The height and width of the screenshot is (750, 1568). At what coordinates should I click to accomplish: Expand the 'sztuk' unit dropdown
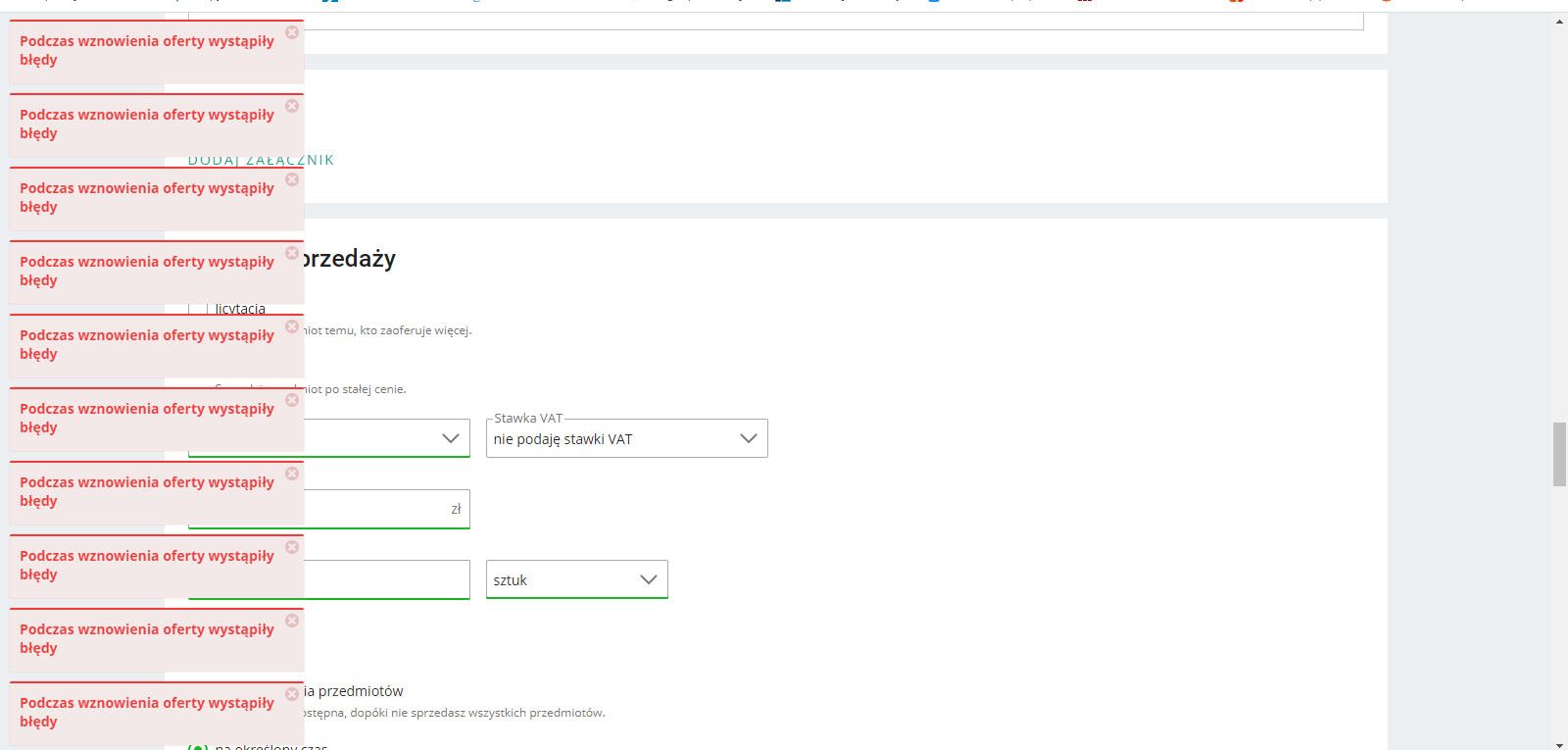(576, 579)
